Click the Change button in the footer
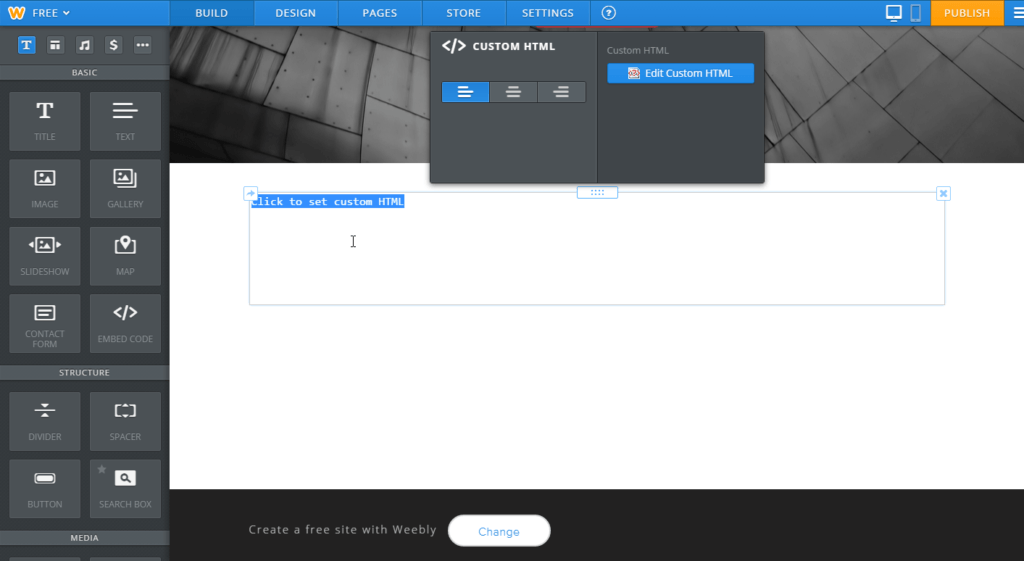 (499, 531)
